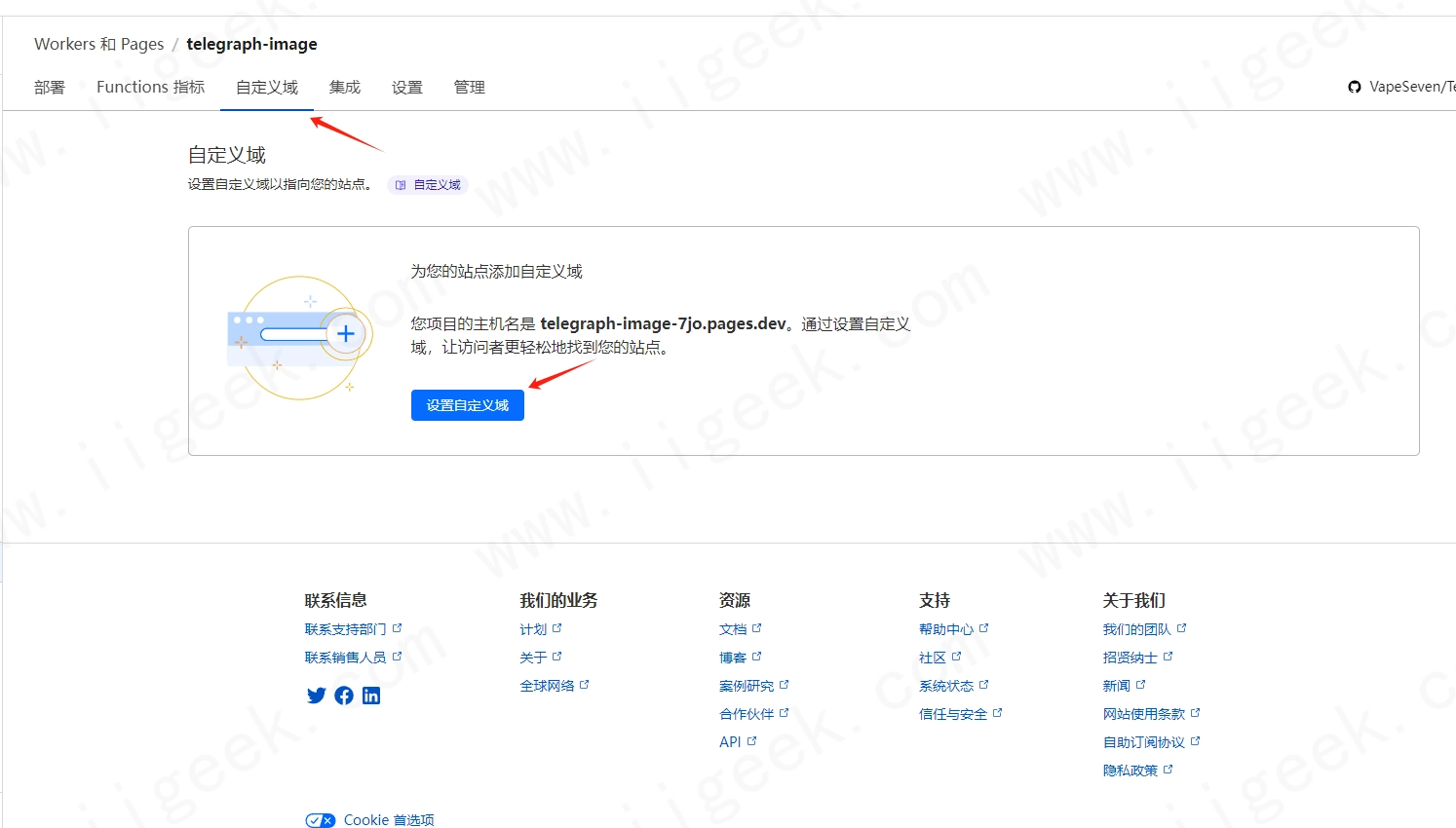Open the 新闻 footer link
Viewport: 1456px width, 828px height.
(1125, 686)
